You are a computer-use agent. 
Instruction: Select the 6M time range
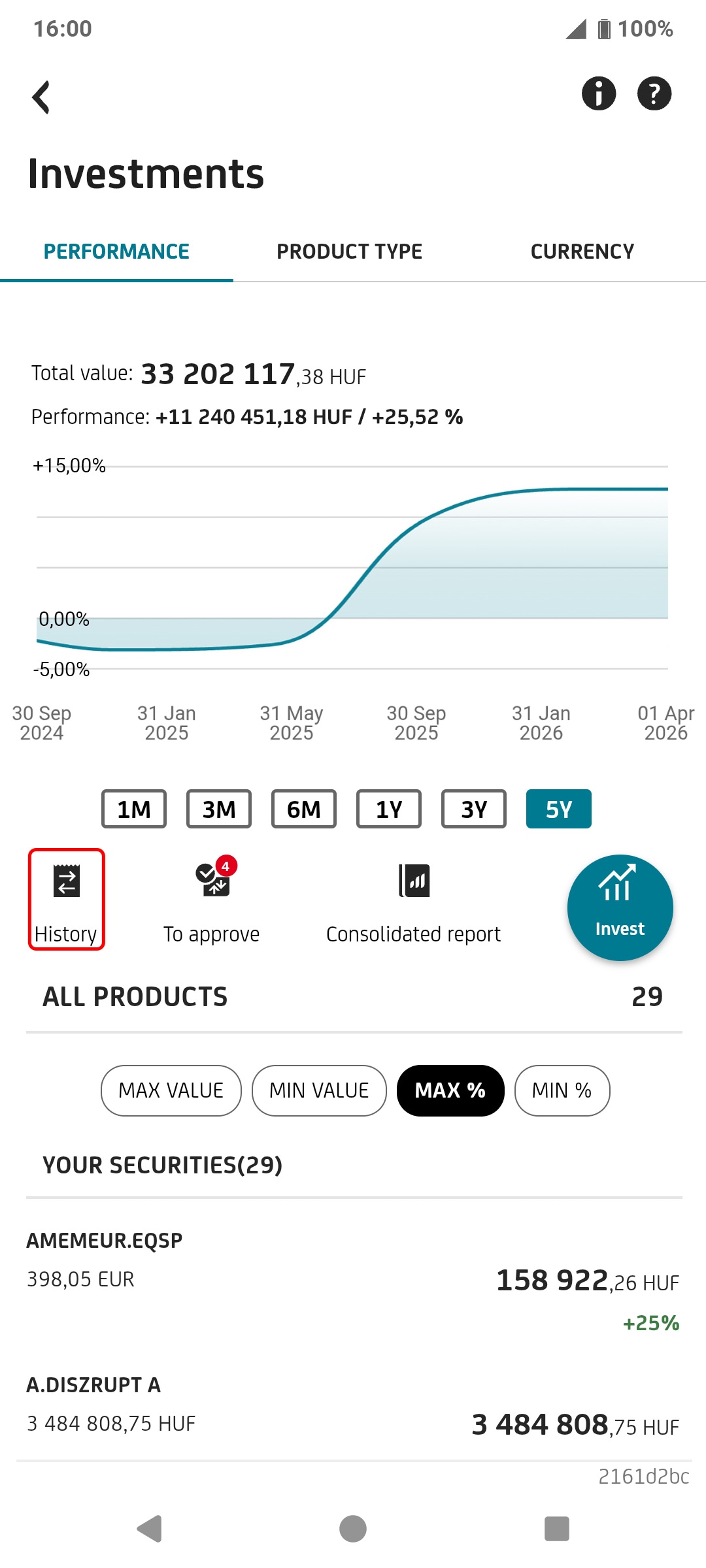(x=304, y=809)
